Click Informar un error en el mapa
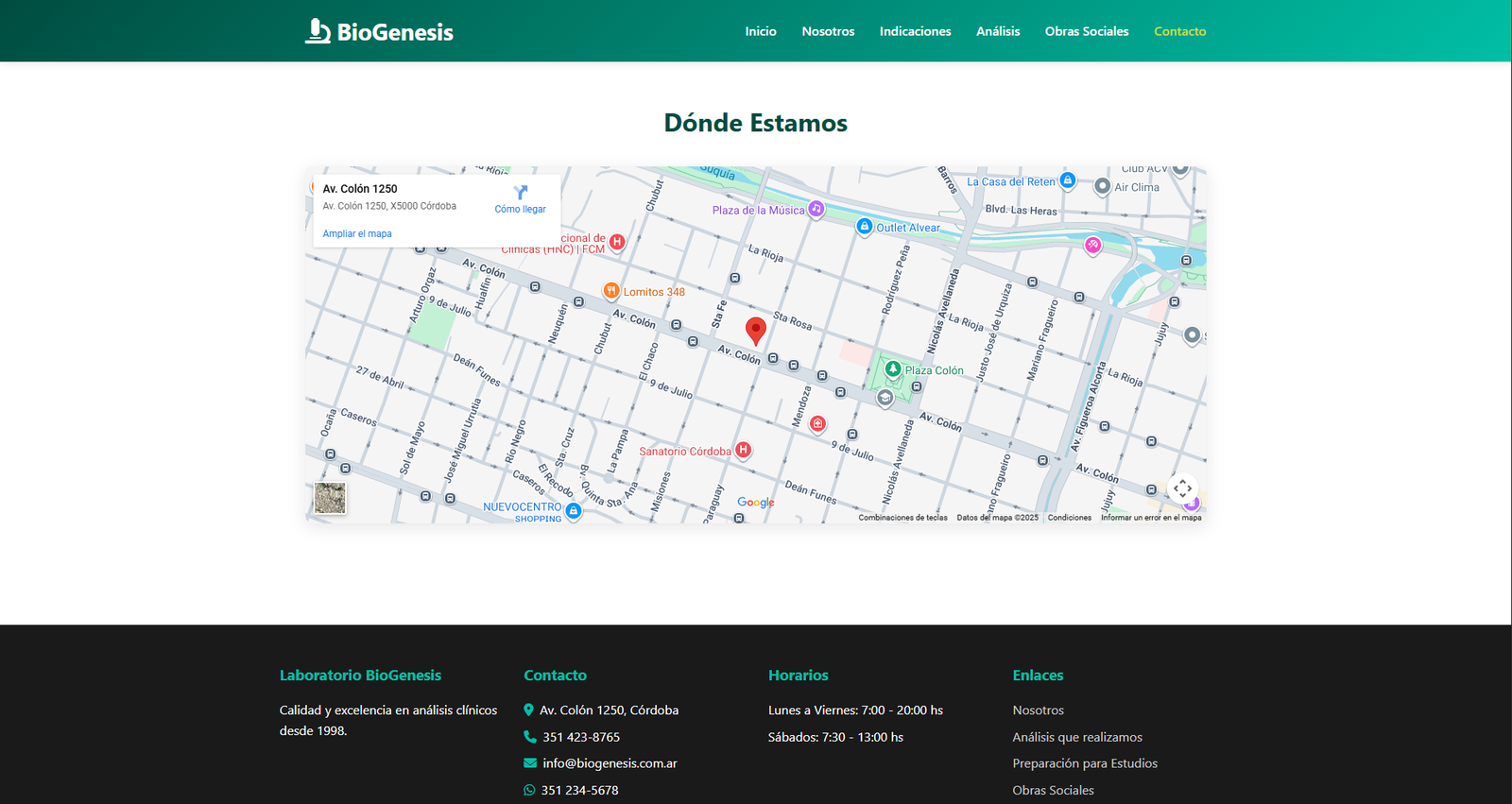1512x804 pixels. (1151, 518)
